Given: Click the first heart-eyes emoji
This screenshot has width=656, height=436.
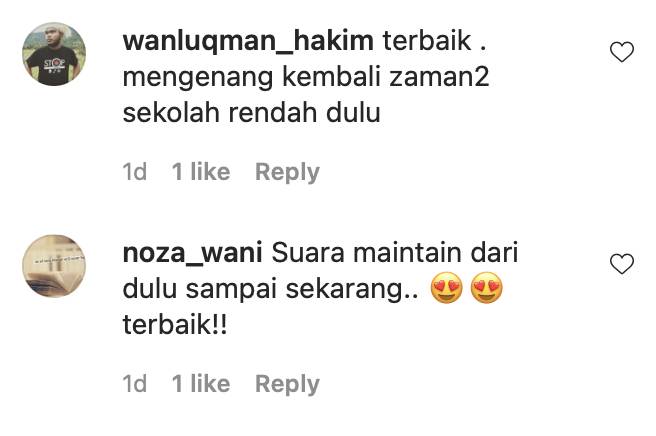Looking at the screenshot, I should pos(447,288).
